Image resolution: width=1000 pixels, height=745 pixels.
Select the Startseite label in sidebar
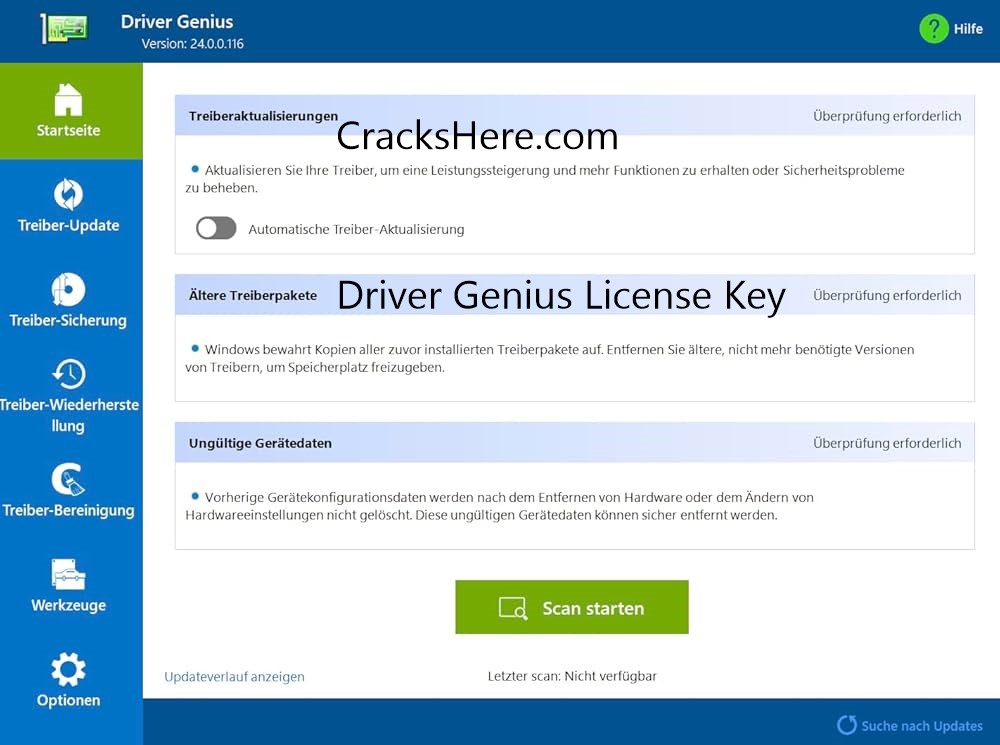coord(68,130)
